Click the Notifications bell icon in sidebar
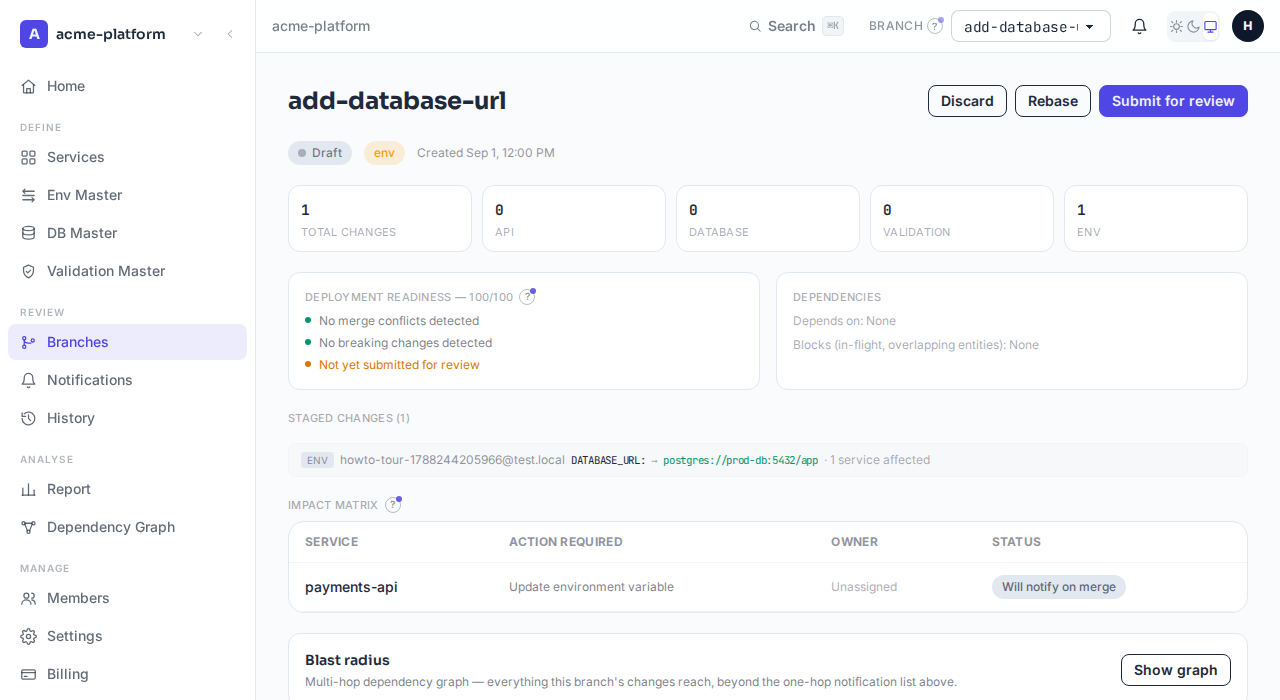This screenshot has height=700, width=1280. click(x=28, y=380)
